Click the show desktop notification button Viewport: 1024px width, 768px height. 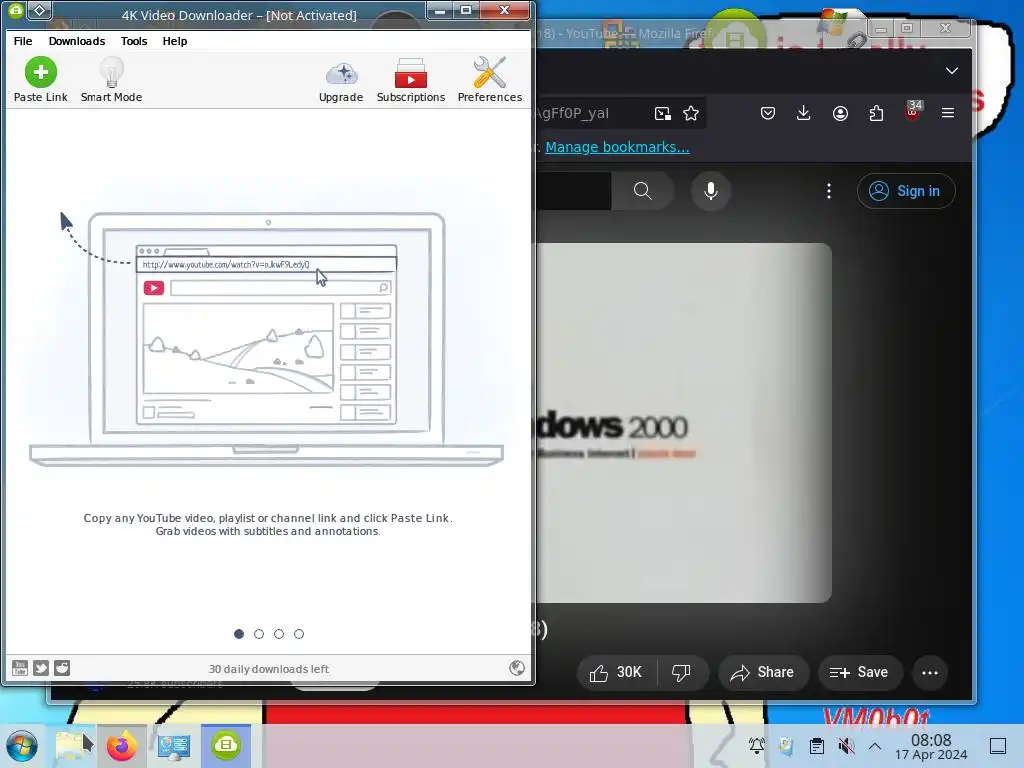click(x=998, y=746)
